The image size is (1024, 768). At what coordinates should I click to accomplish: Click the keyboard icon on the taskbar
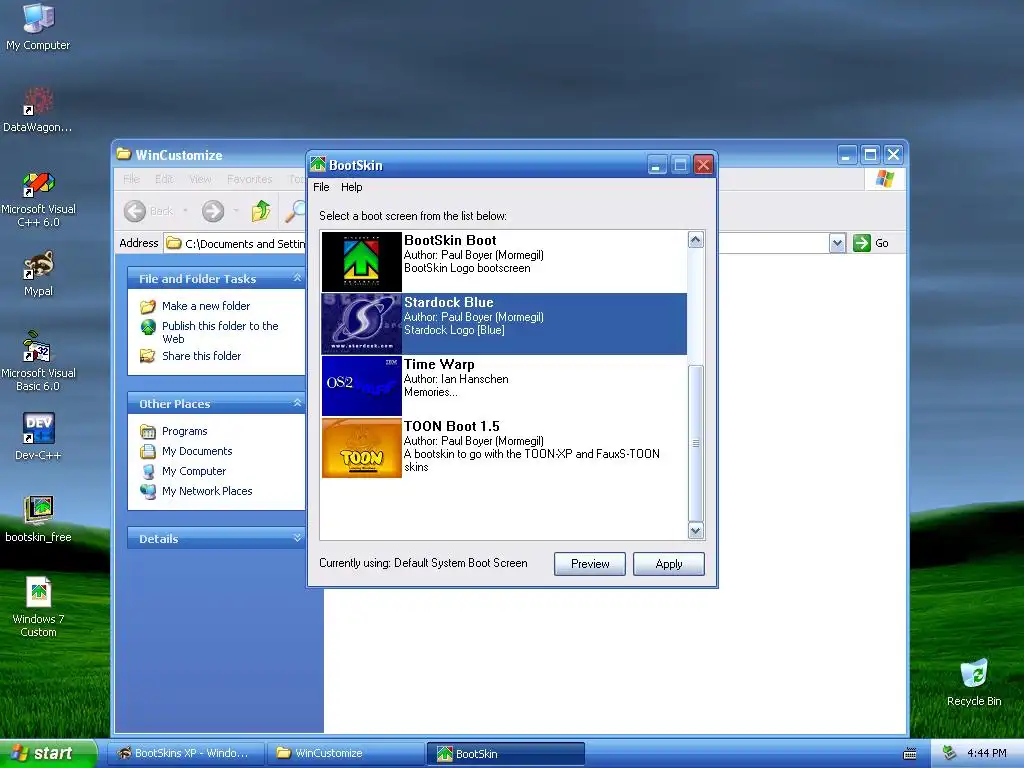coord(909,754)
